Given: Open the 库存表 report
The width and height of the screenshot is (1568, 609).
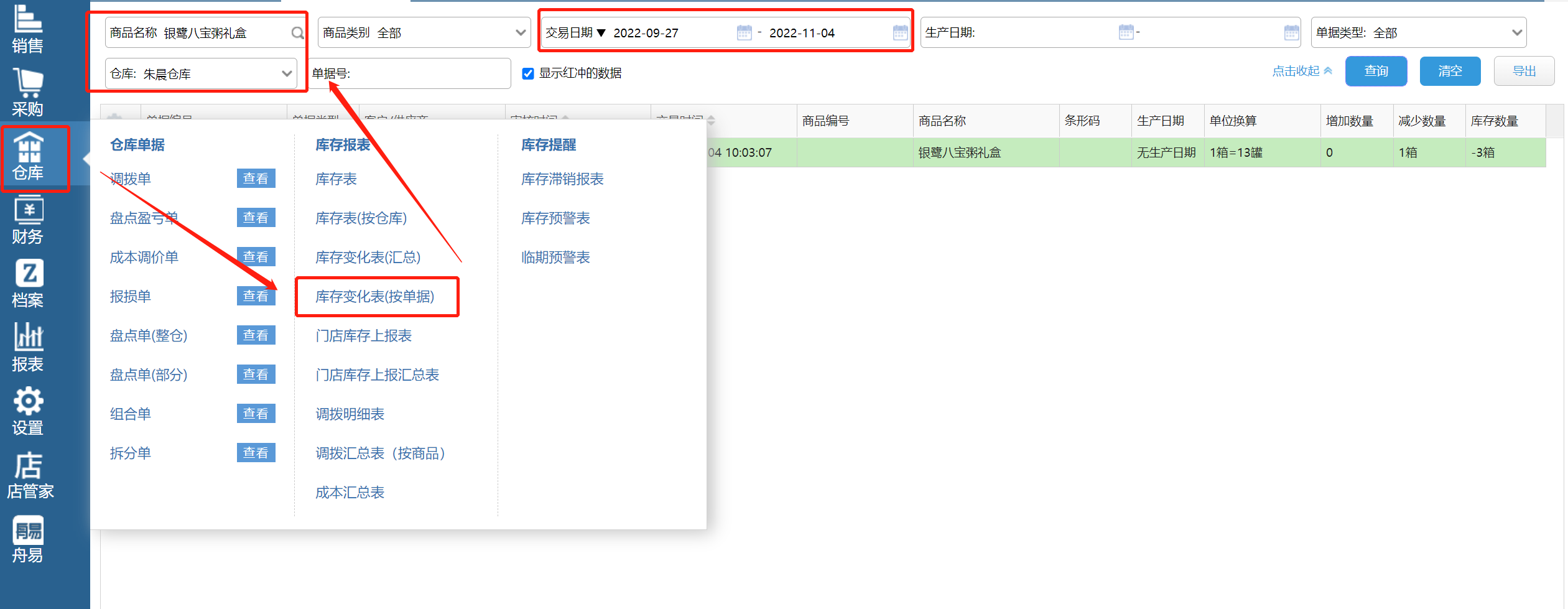Looking at the screenshot, I should point(336,179).
